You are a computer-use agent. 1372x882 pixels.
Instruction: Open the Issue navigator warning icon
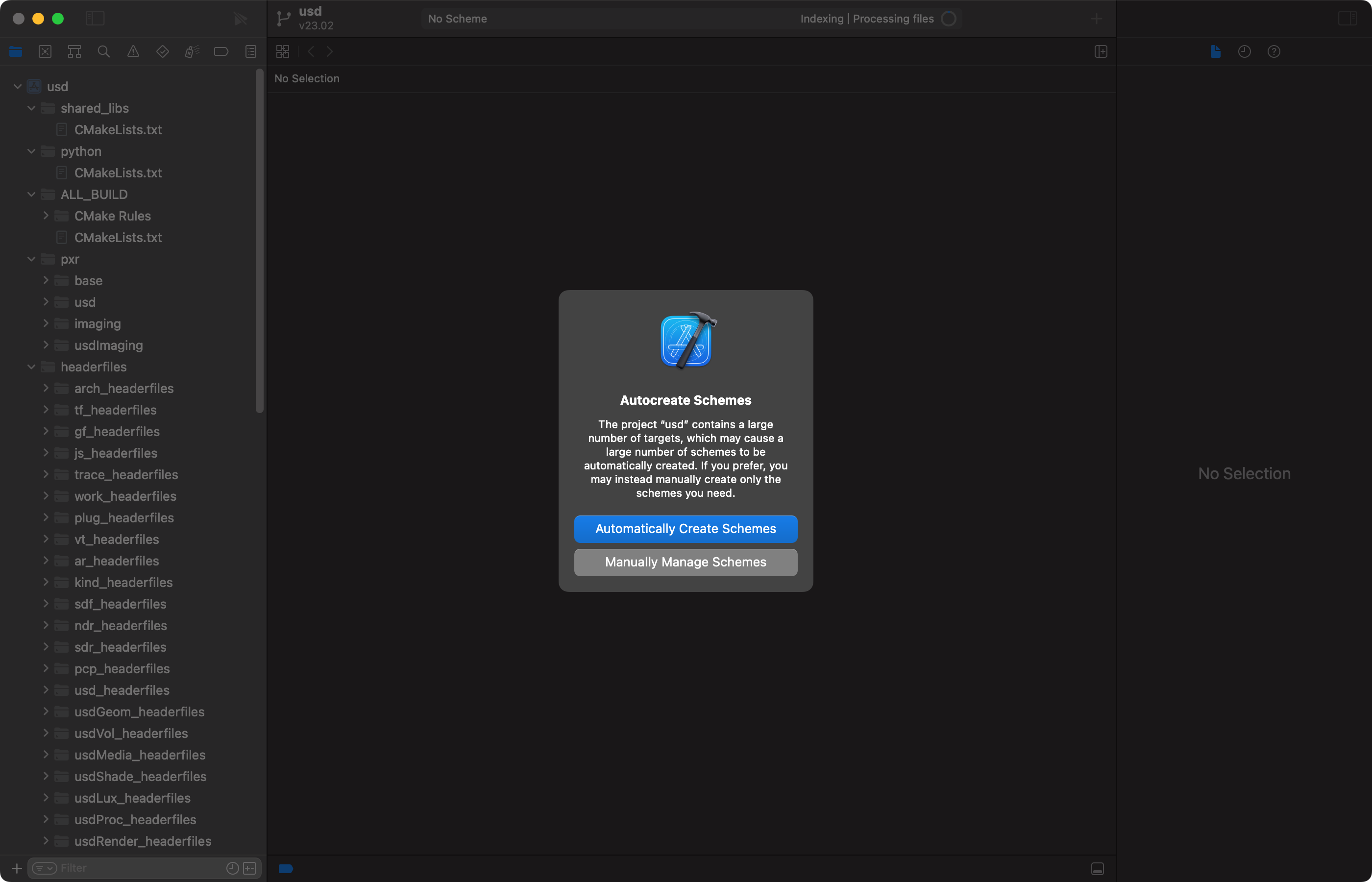[133, 51]
